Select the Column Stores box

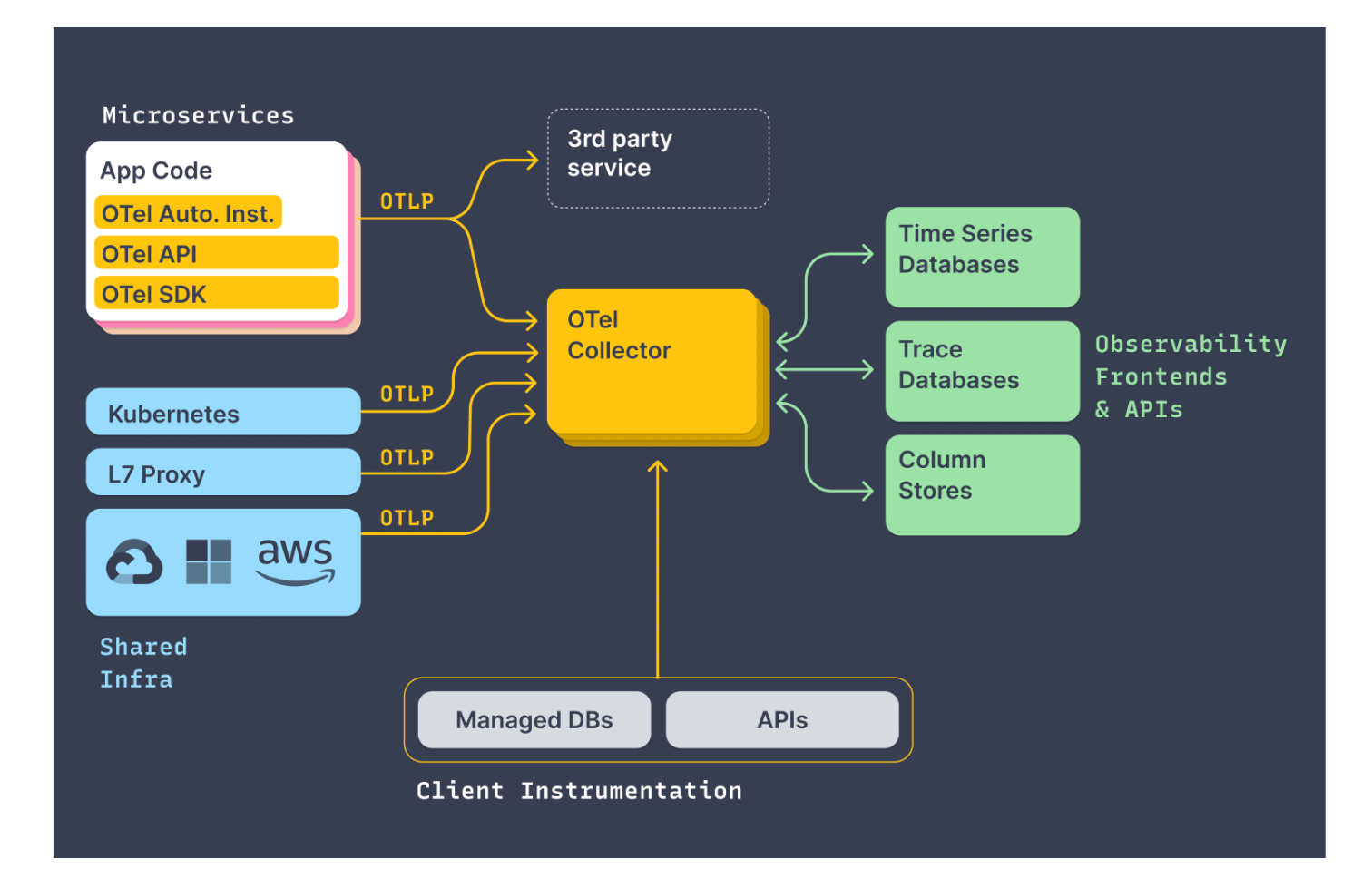click(982, 485)
